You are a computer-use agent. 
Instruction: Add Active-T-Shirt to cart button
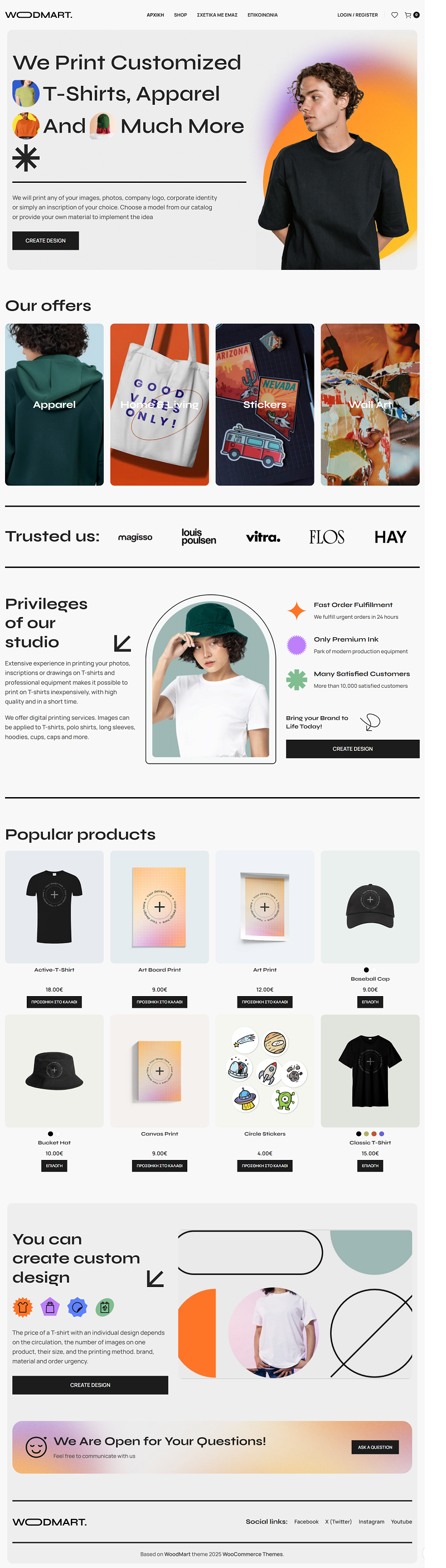coord(54,1001)
